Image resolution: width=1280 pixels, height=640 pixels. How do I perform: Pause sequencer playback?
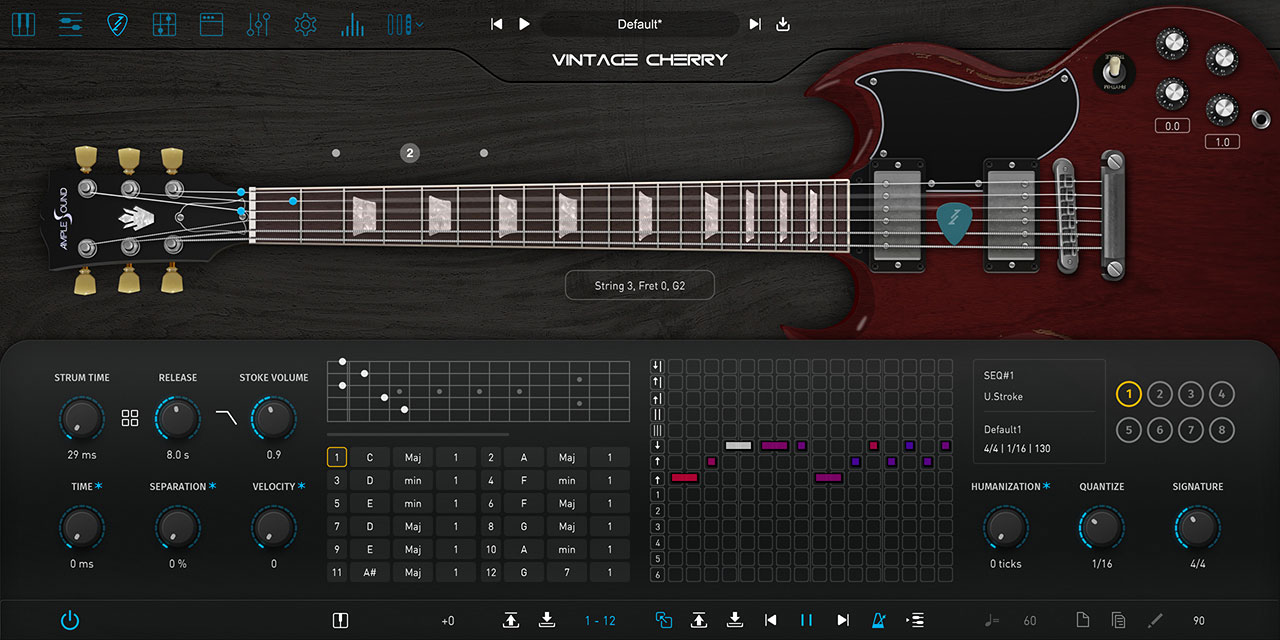806,620
